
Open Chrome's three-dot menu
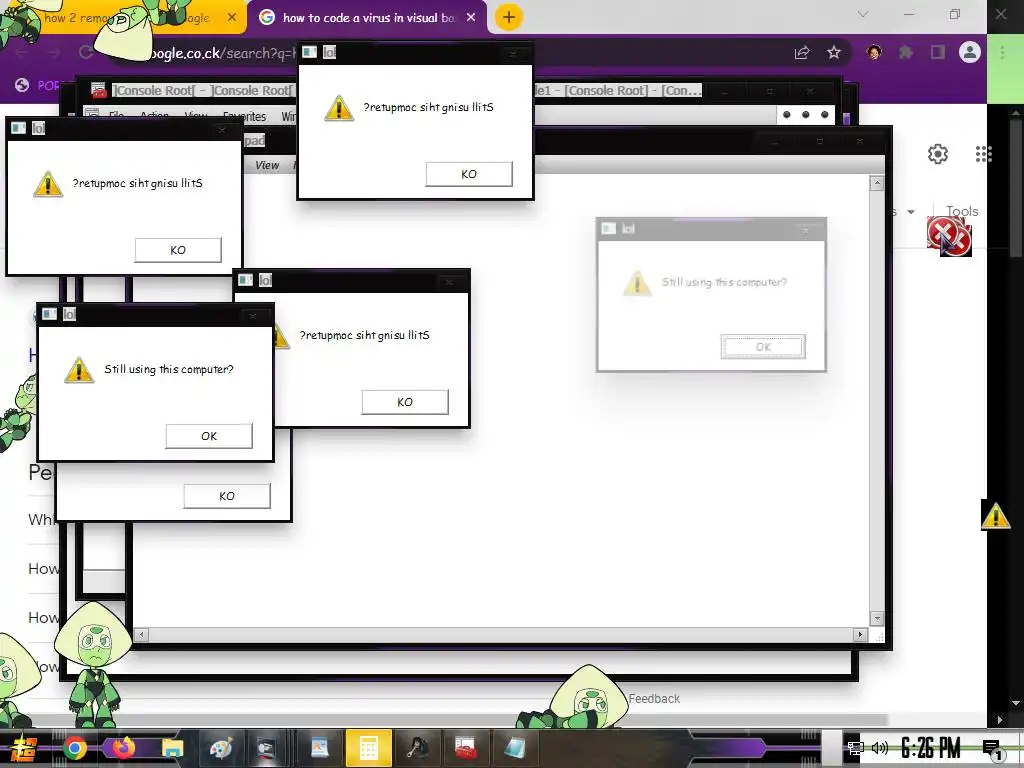pyautogui.click(x=1002, y=52)
